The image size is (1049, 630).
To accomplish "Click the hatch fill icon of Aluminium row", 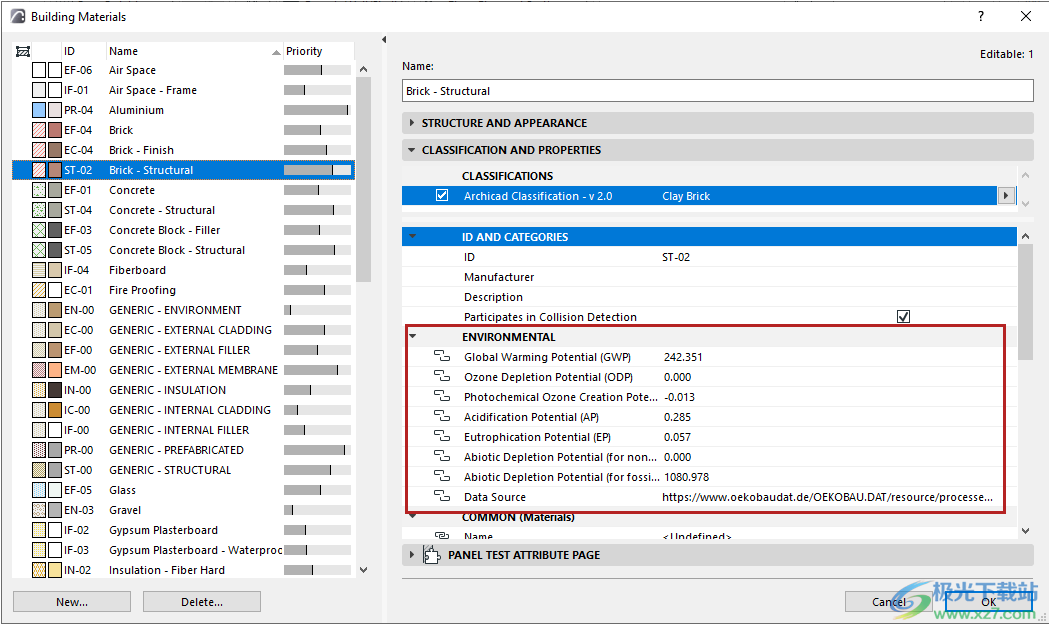I will coord(39,110).
